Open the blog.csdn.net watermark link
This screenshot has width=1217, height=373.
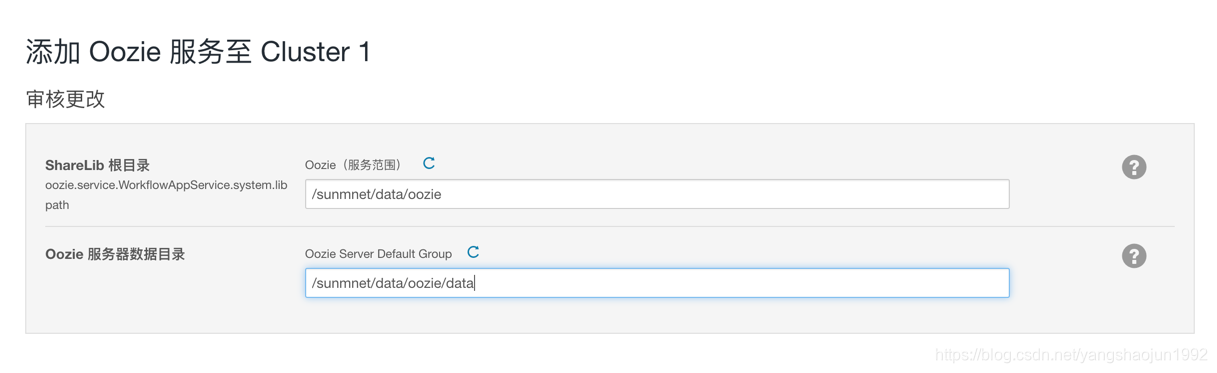point(1071,355)
